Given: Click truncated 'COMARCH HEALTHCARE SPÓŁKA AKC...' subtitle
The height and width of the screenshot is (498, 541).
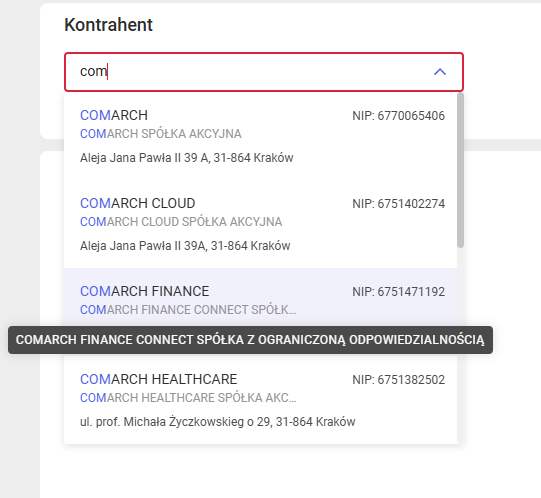Looking at the screenshot, I should pyautogui.click(x=188, y=398).
